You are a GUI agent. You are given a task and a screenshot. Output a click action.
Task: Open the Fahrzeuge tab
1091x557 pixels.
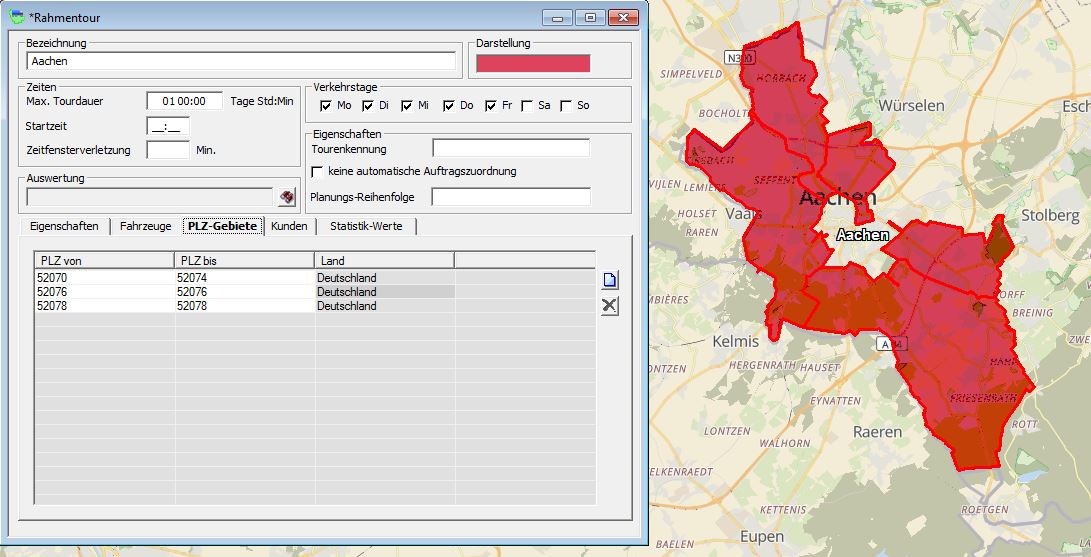[145, 227]
